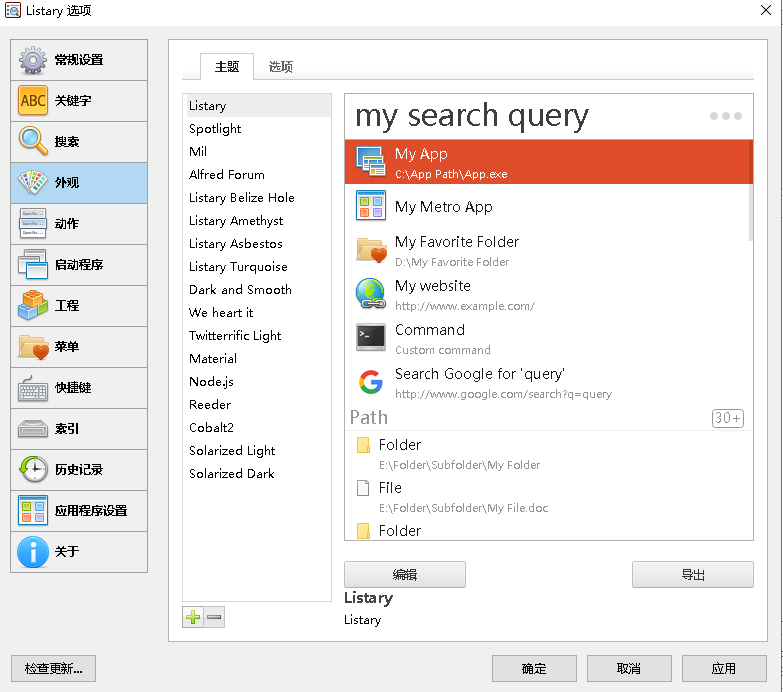Click the three-dots menu in search preview

[726, 116]
